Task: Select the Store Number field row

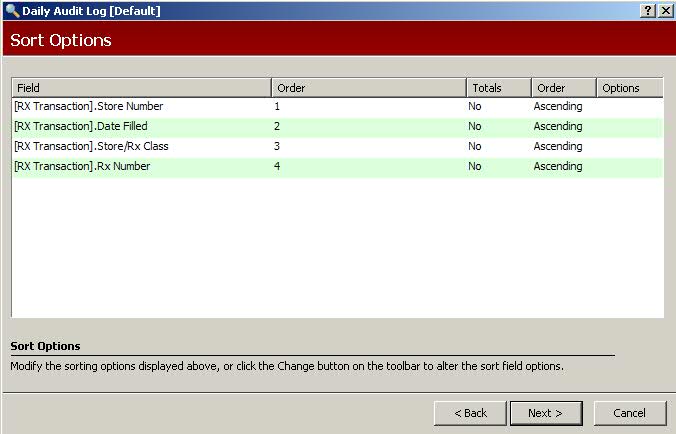Action: pyautogui.click(x=89, y=107)
